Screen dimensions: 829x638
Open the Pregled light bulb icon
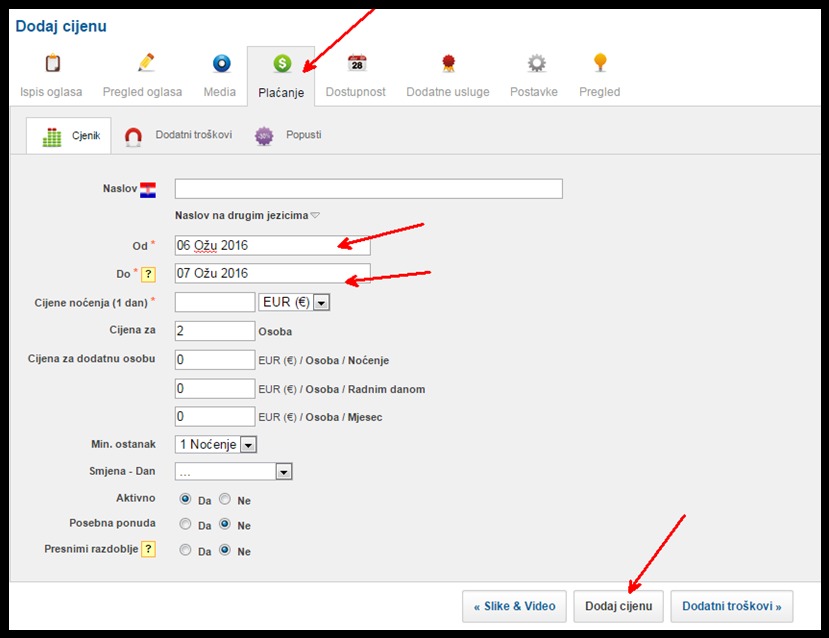[599, 63]
